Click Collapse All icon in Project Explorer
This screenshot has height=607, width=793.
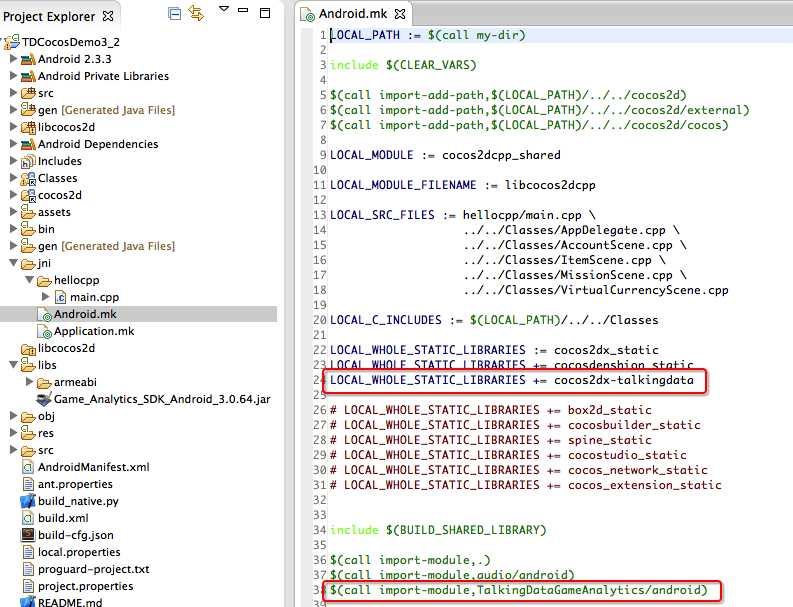pos(174,14)
